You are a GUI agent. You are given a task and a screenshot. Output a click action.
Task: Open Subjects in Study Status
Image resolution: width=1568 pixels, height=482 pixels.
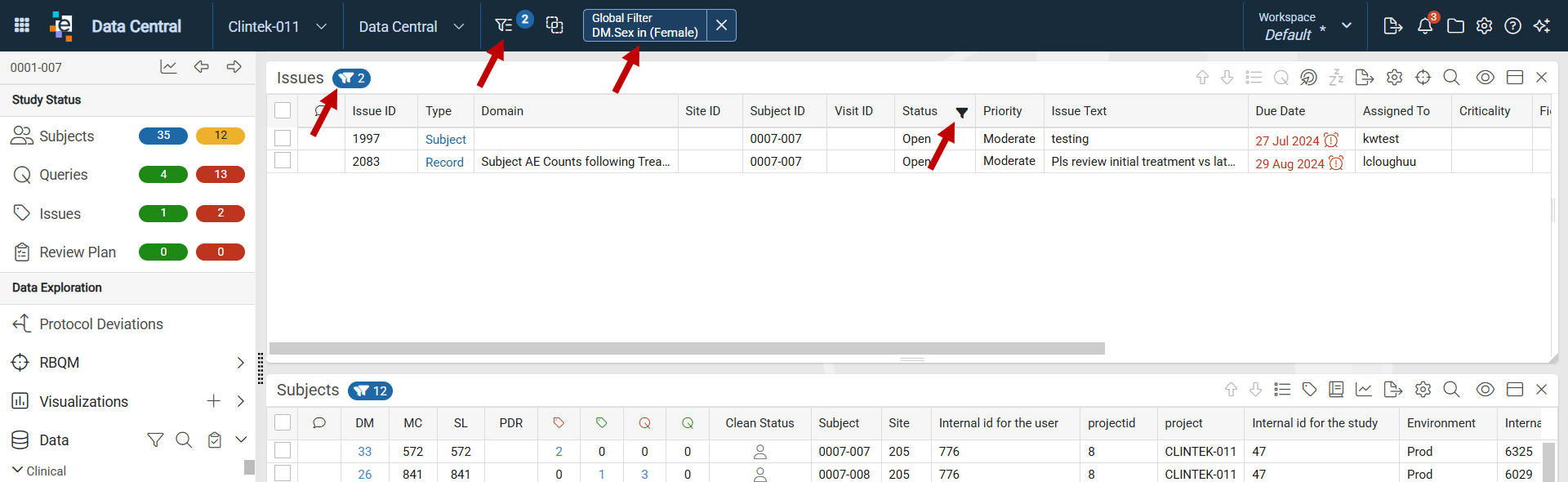(67, 136)
